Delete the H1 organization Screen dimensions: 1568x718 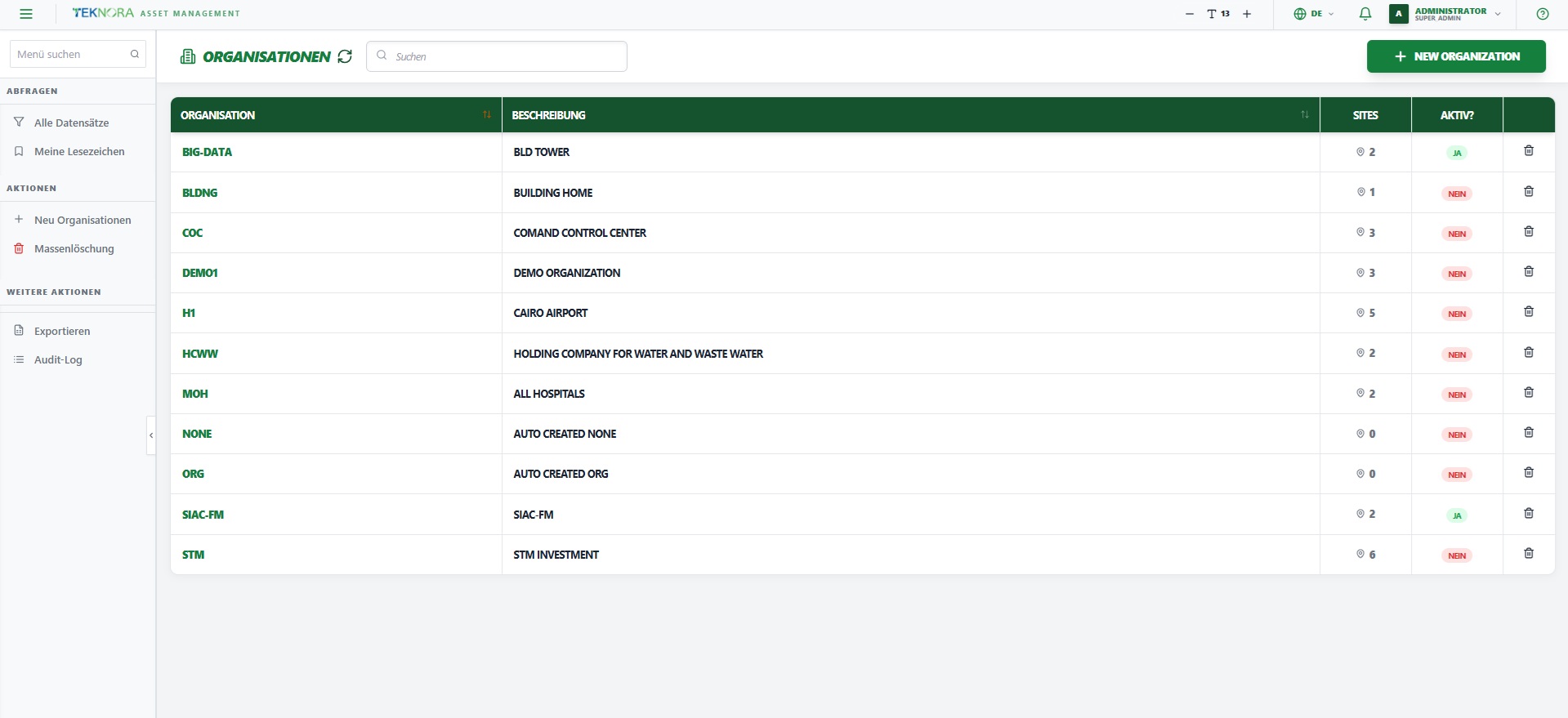(x=1529, y=312)
